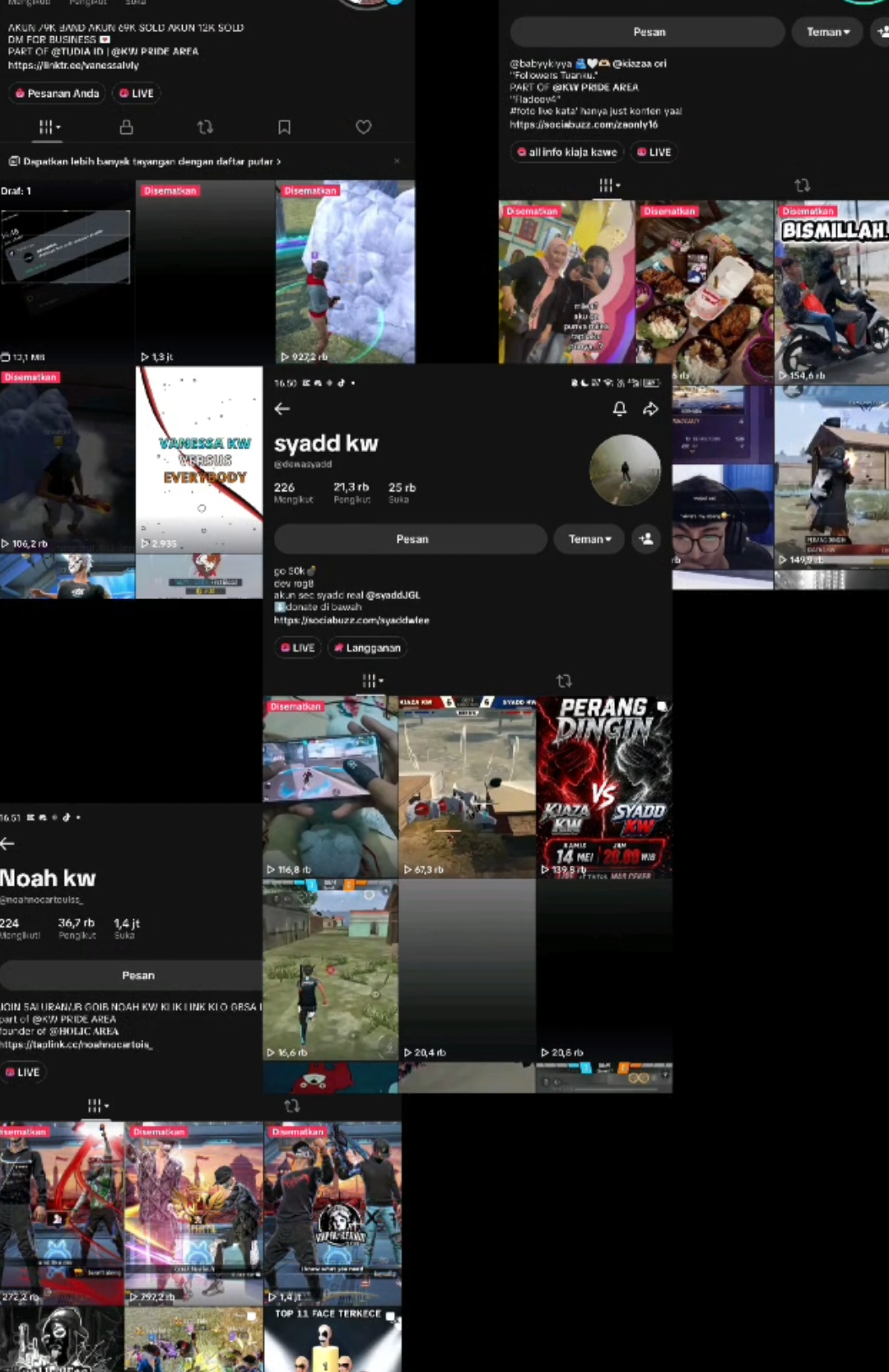
Task: Tap the LIVE chip on Noah kw profile
Action: 23,1072
